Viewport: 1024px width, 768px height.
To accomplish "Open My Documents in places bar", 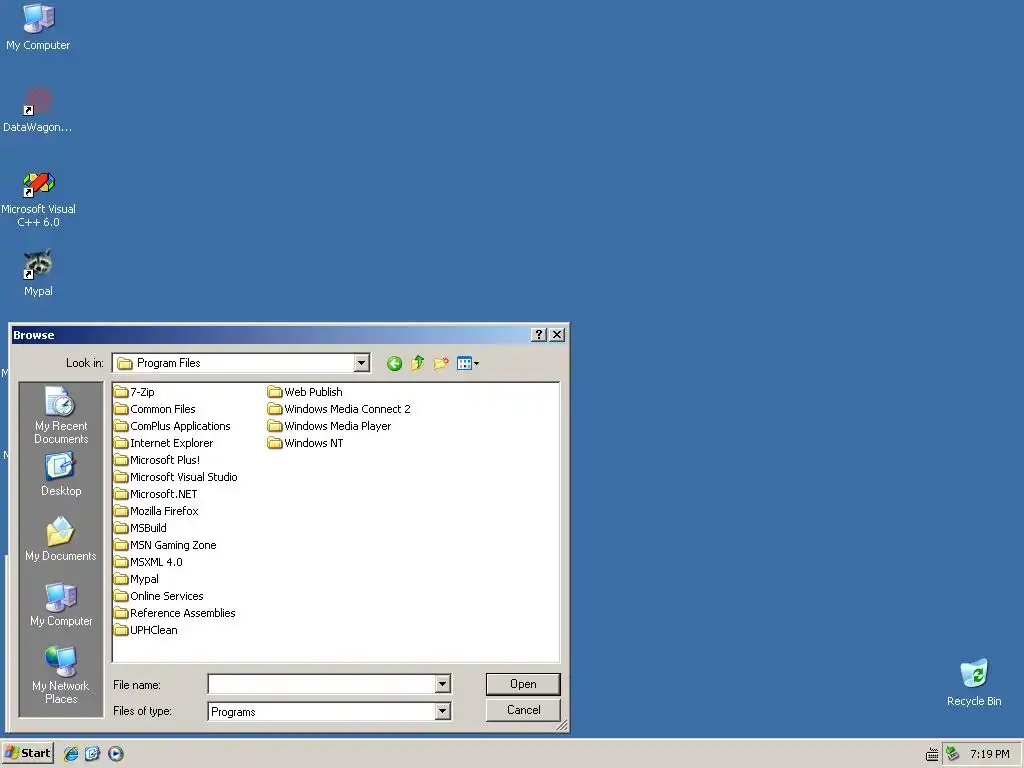I will pyautogui.click(x=61, y=539).
